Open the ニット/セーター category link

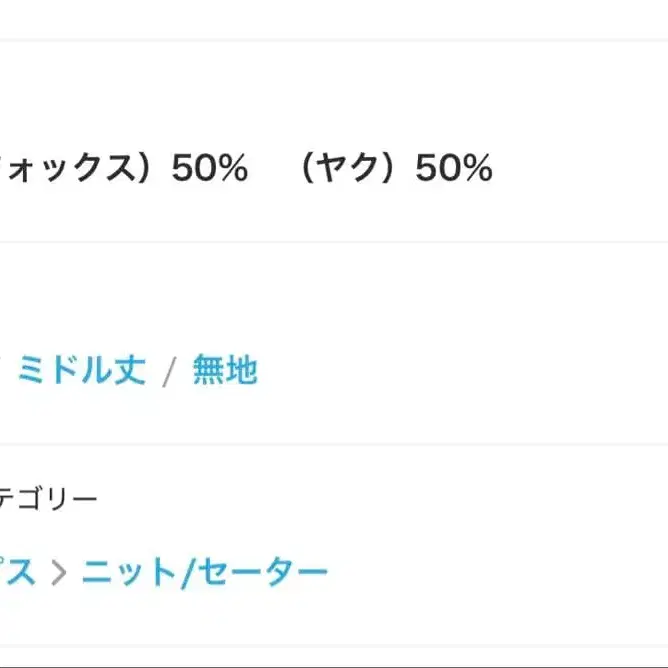(x=205, y=573)
